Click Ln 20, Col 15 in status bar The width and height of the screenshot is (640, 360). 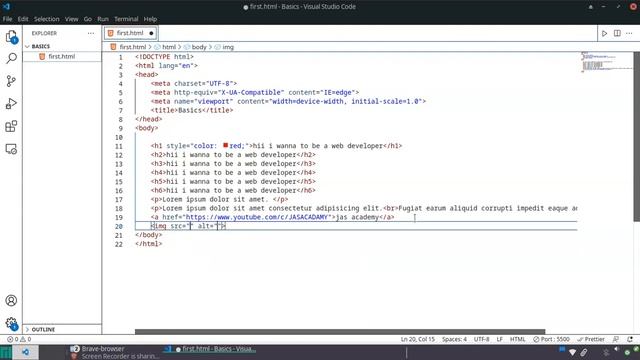point(418,339)
